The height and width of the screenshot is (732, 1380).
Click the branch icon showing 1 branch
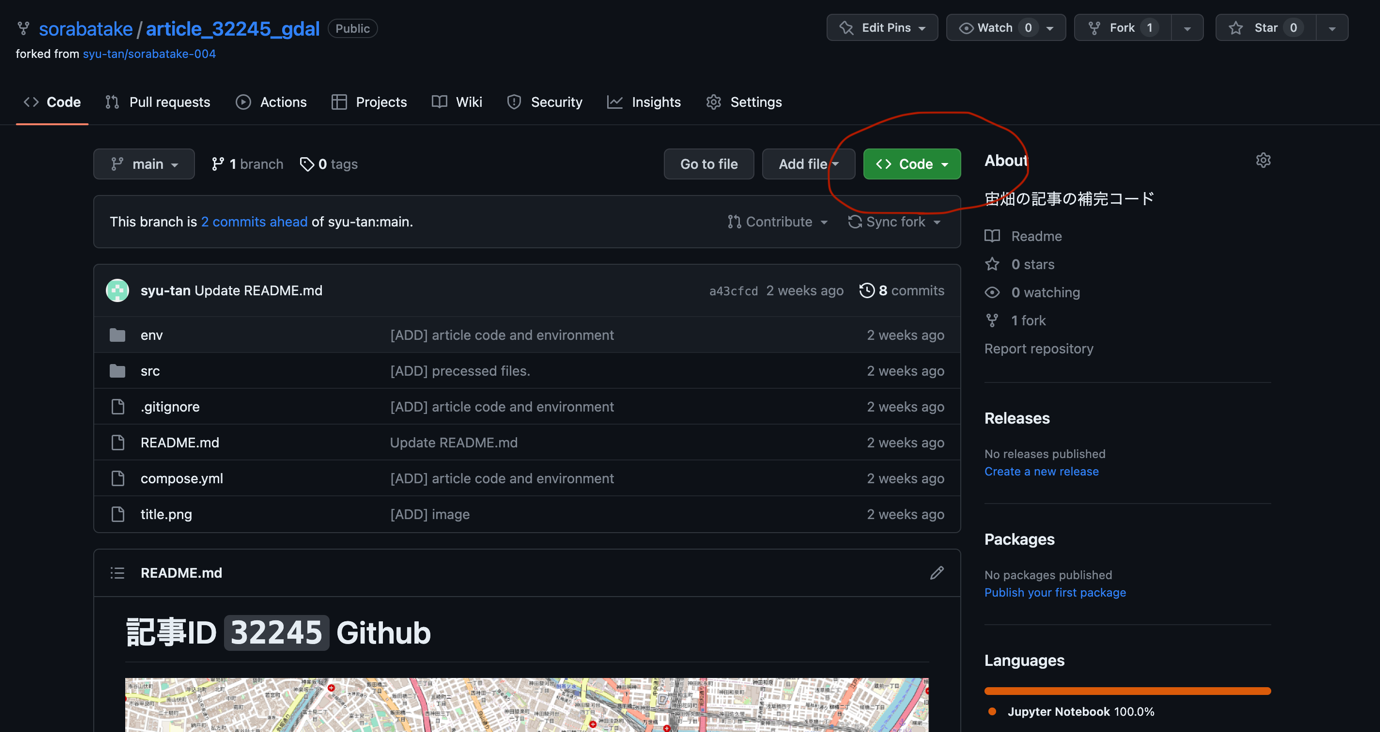click(x=218, y=164)
